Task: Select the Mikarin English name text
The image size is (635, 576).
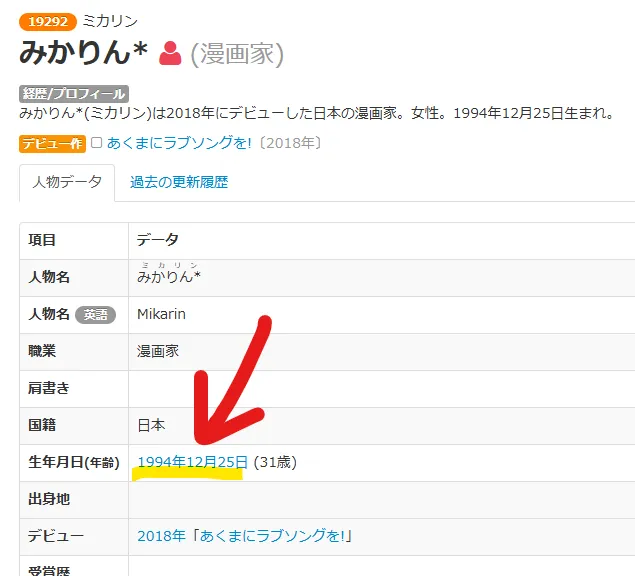Action: pos(161,314)
